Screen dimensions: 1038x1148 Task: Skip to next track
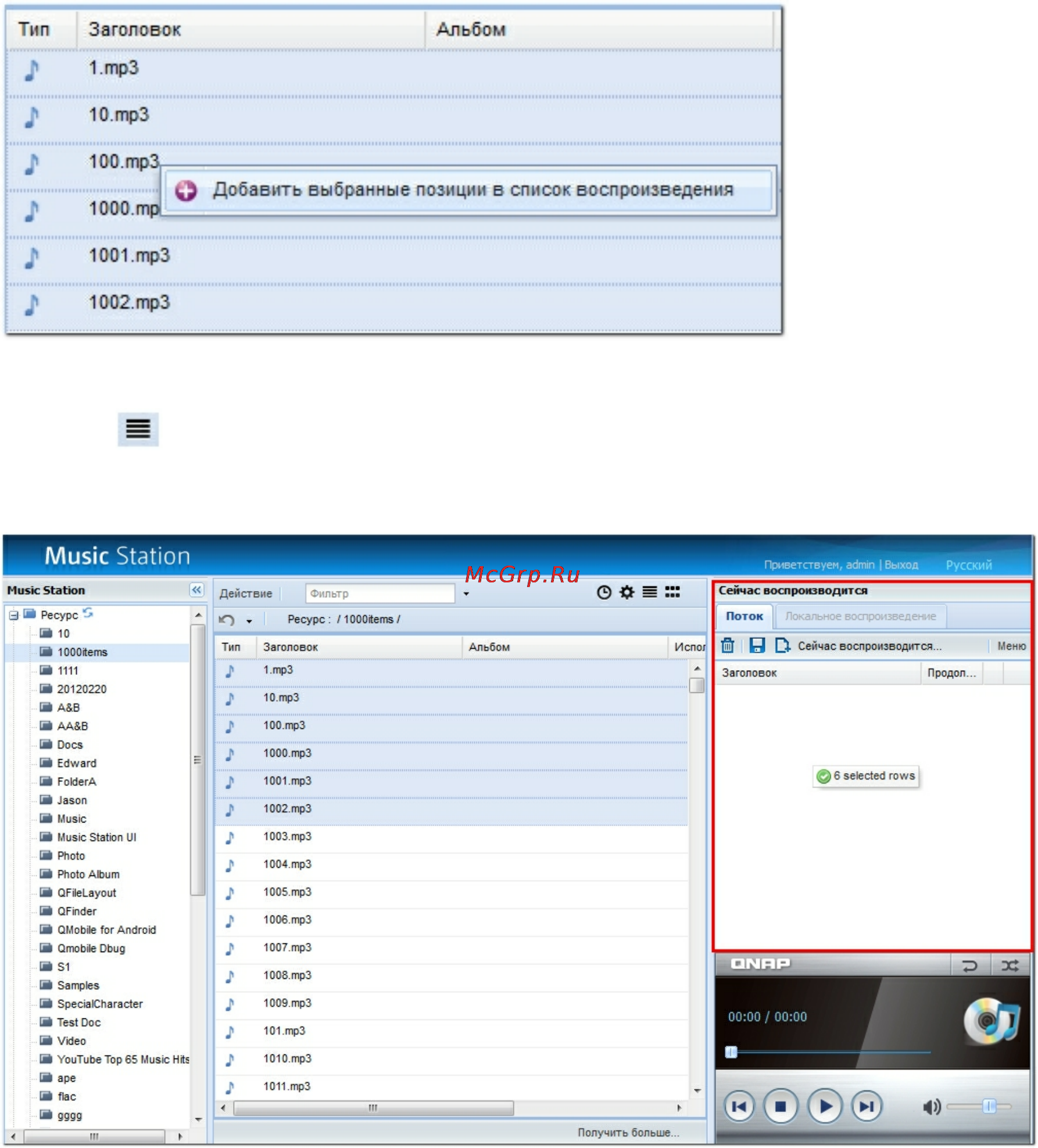pyautogui.click(x=867, y=1107)
